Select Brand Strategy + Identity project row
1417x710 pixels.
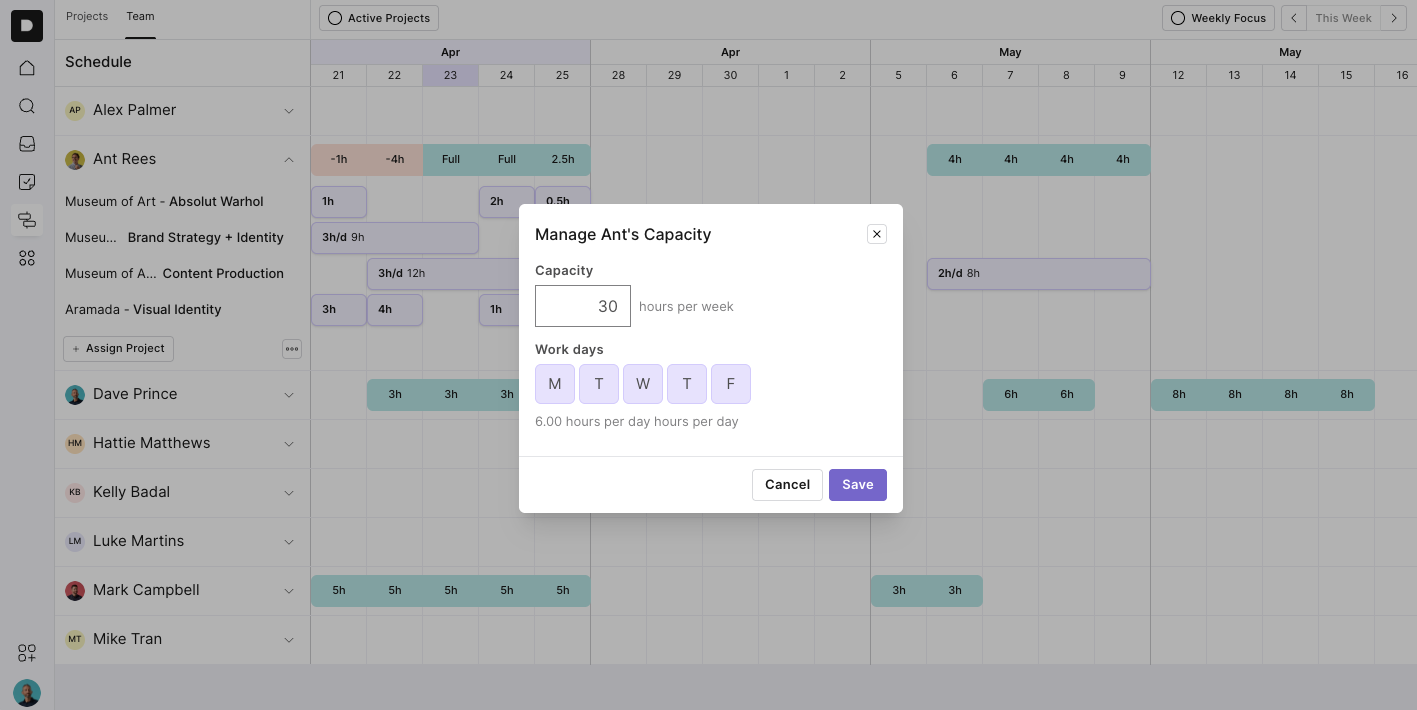(x=174, y=237)
